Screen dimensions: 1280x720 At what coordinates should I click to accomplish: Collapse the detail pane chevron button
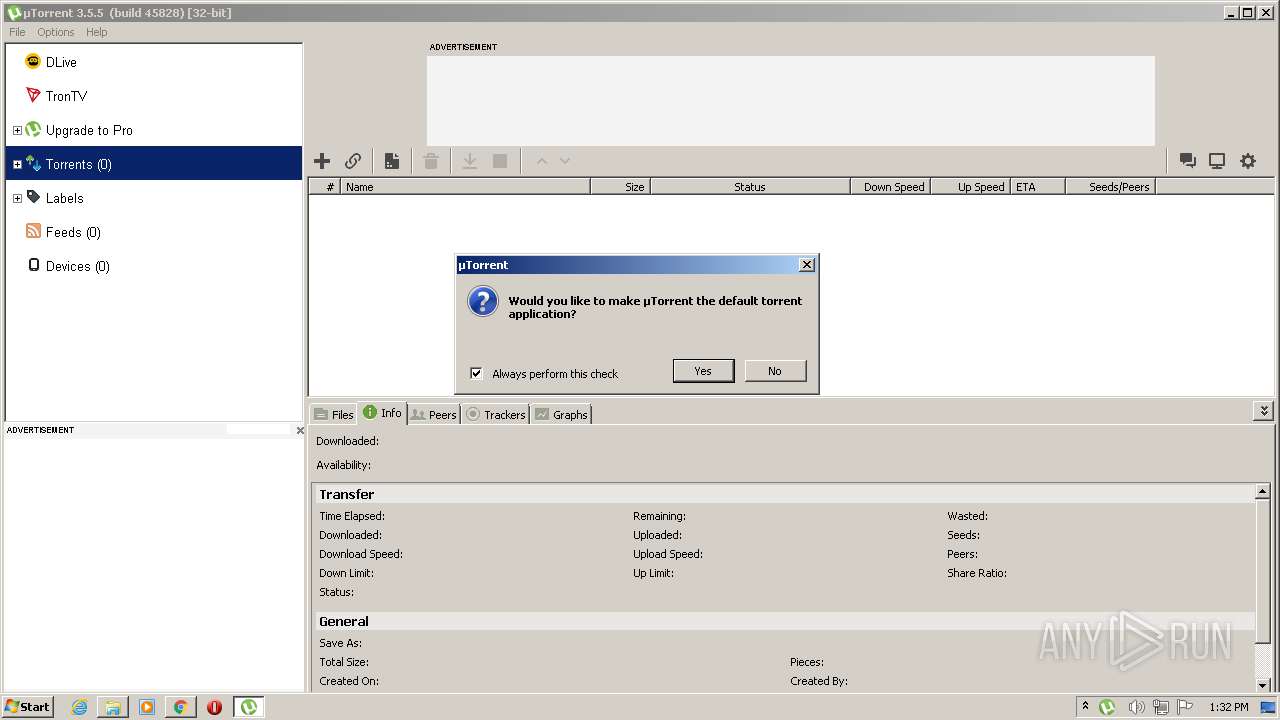click(1264, 411)
